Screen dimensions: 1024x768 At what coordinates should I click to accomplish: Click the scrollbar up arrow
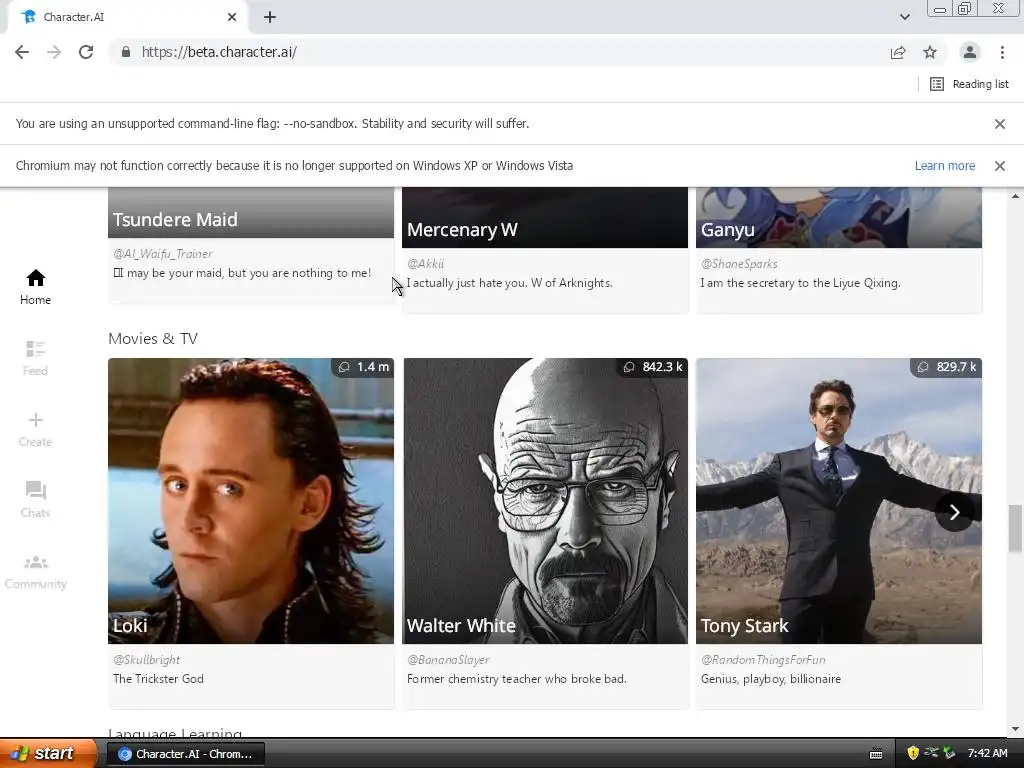coord(1015,196)
